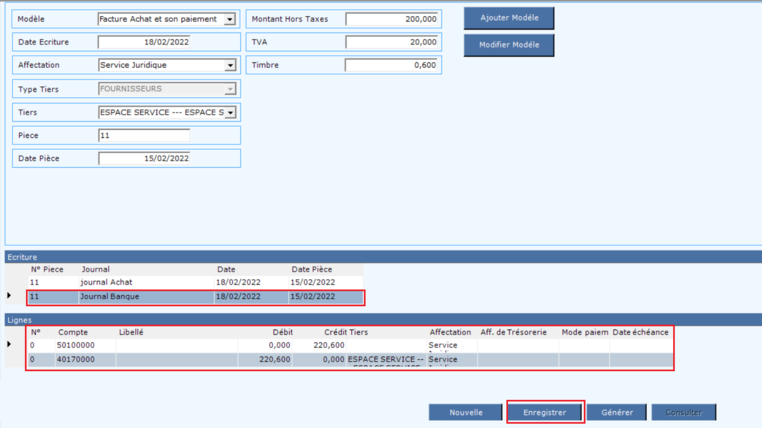Click the Piece number input field
This screenshot has width=762, height=428.
click(x=144, y=135)
